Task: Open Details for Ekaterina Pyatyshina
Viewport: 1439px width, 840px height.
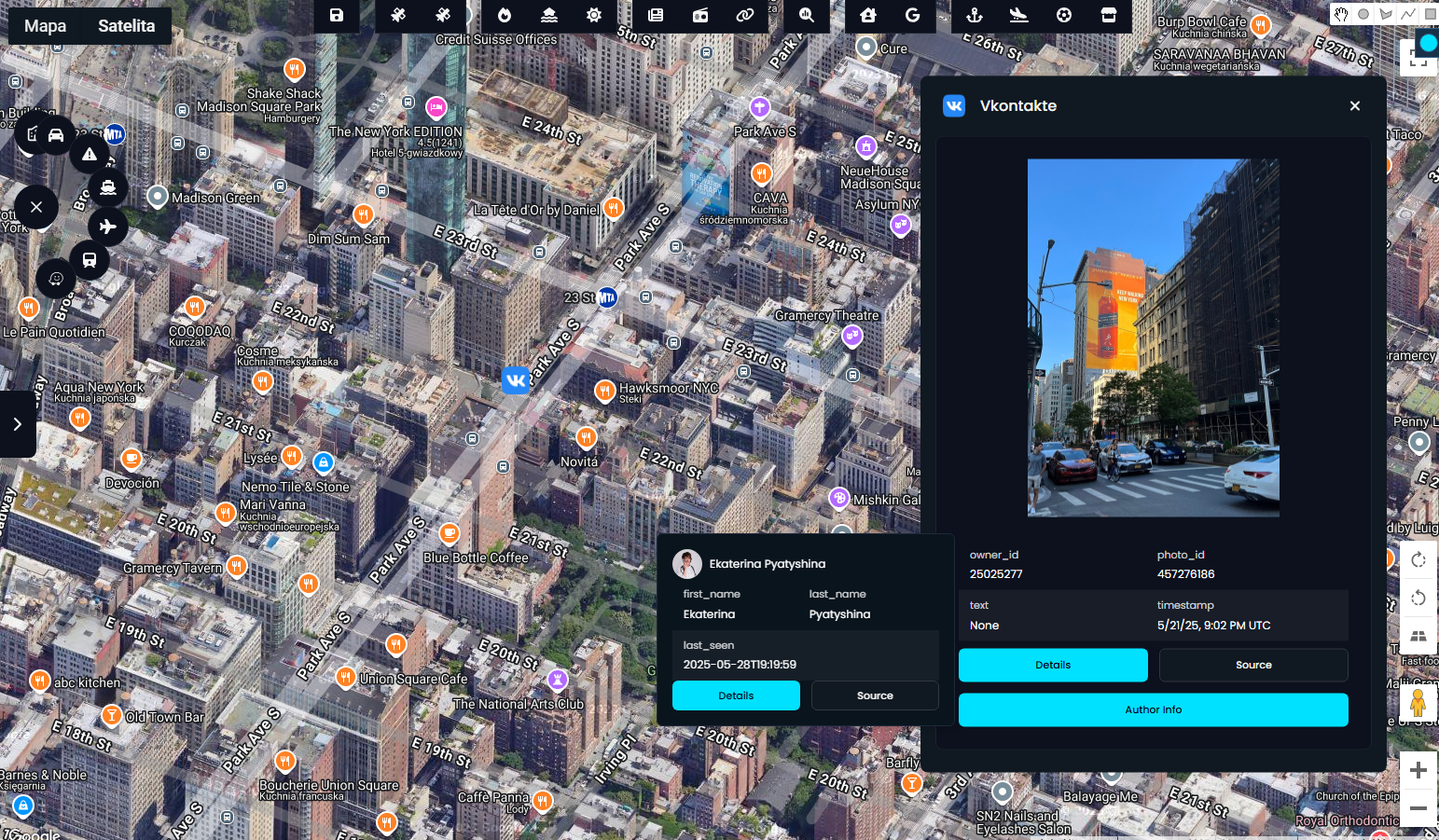Action: tap(736, 695)
